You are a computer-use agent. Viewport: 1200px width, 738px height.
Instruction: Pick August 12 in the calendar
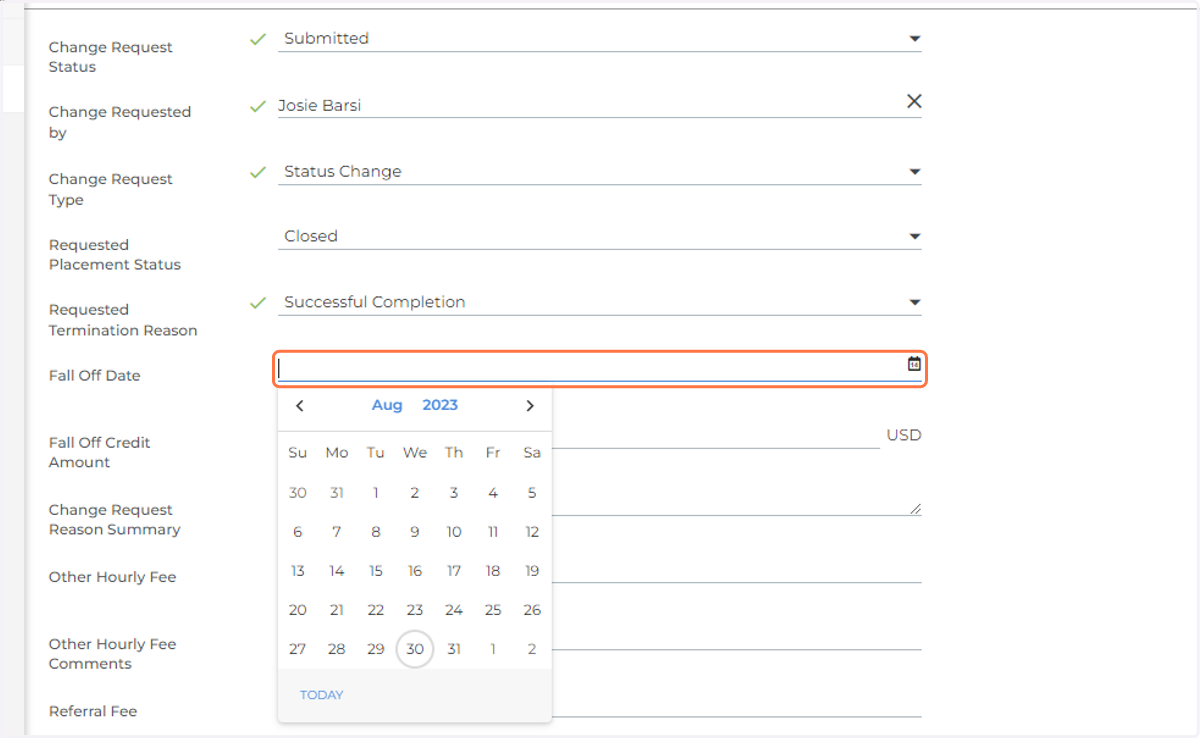[532, 532]
